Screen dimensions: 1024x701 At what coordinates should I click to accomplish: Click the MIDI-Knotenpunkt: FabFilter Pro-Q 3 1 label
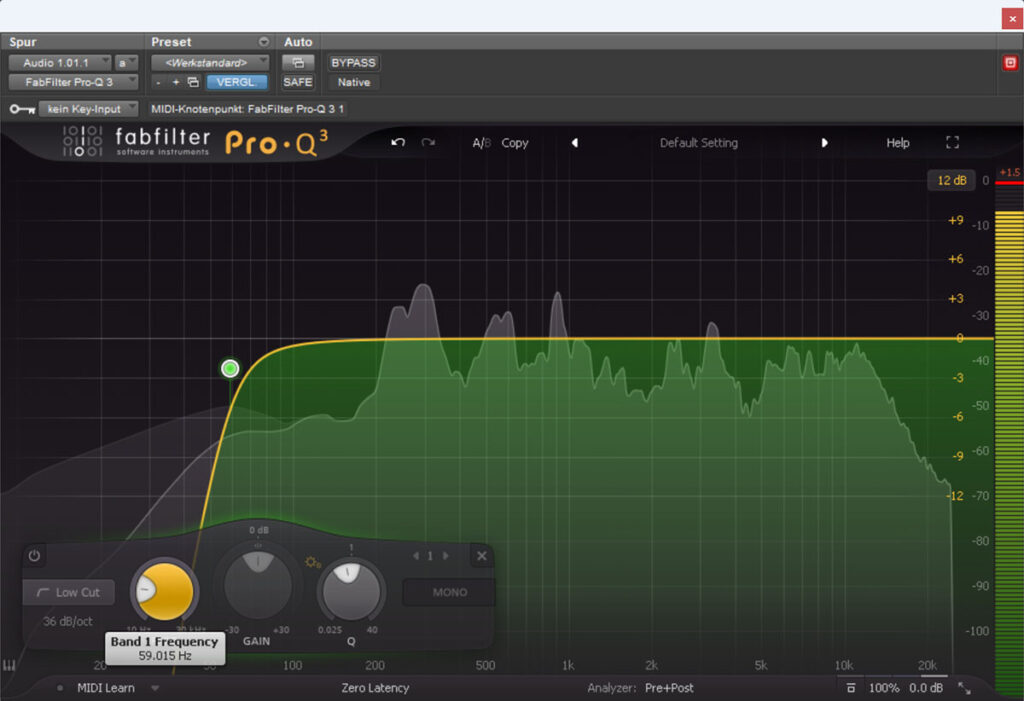248,109
